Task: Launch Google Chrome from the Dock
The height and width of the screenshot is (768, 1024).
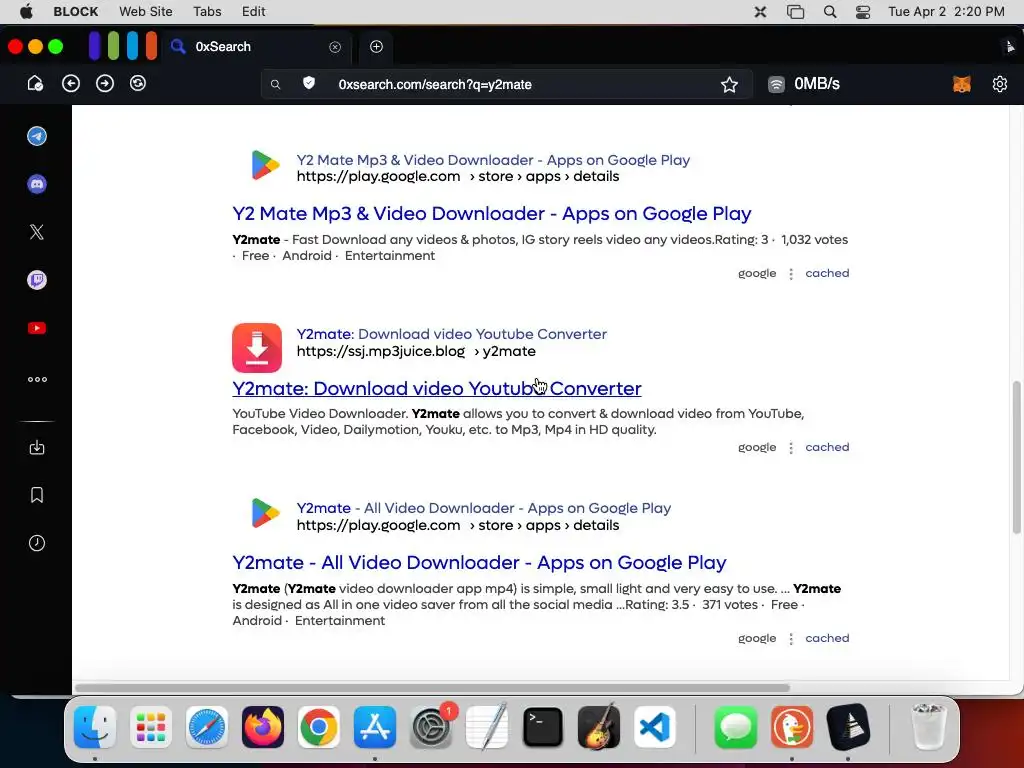Action: click(x=319, y=727)
